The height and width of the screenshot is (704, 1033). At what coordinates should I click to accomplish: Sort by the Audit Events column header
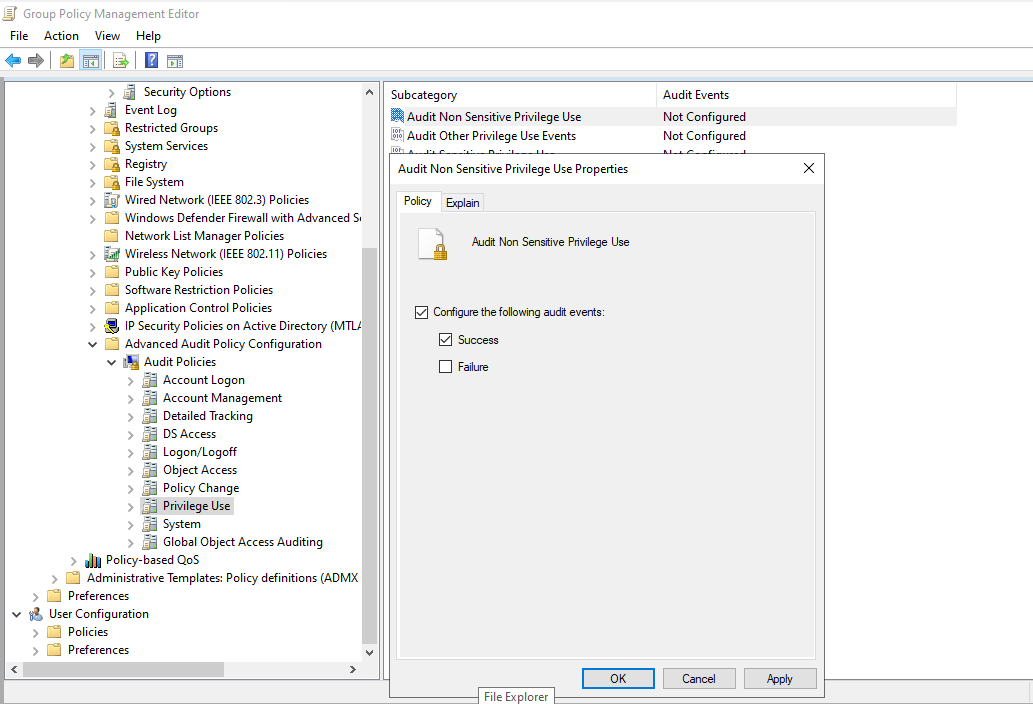806,95
